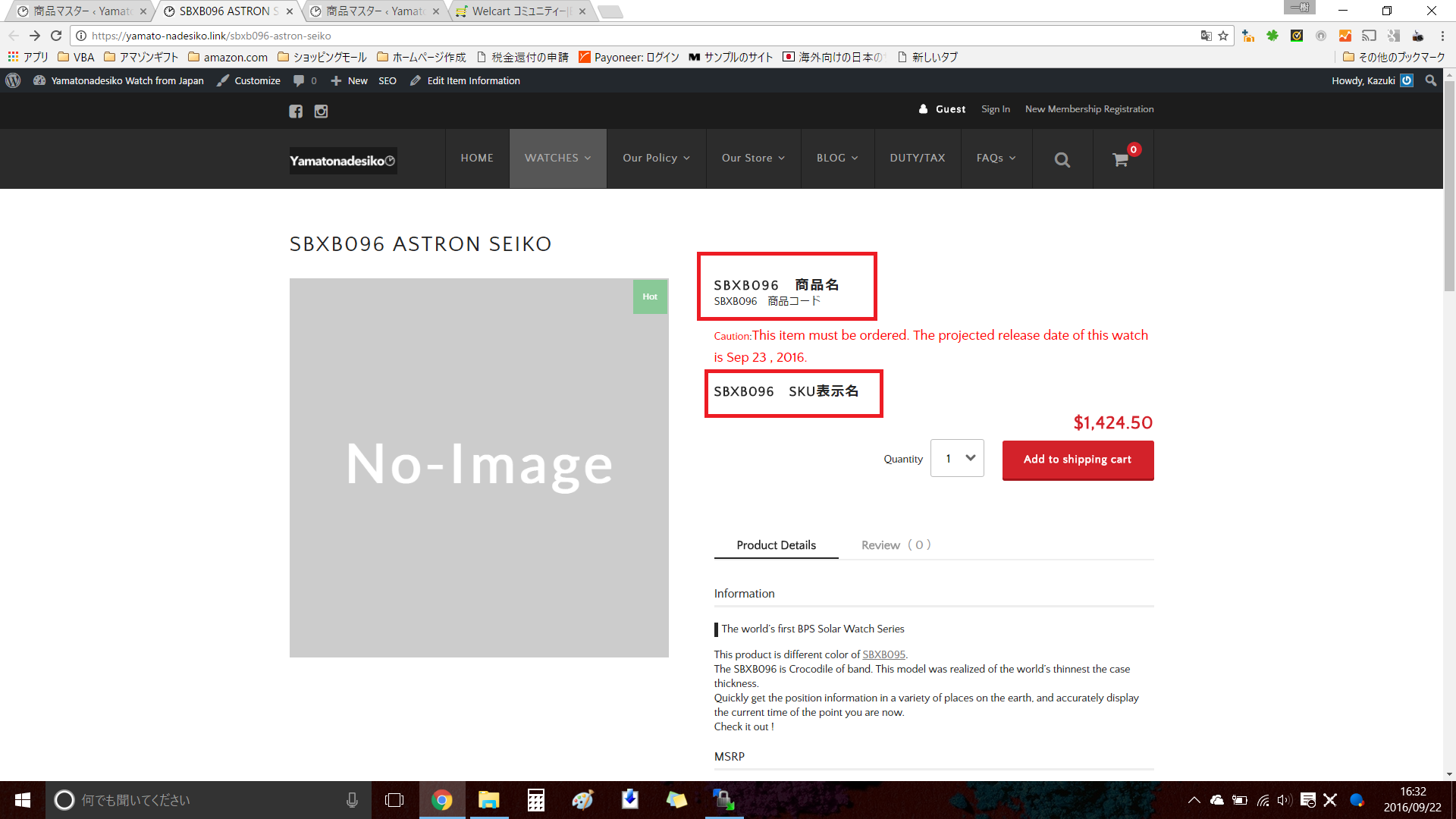
Task: Open the Payoneer ログイン bookmark
Action: coord(629,57)
